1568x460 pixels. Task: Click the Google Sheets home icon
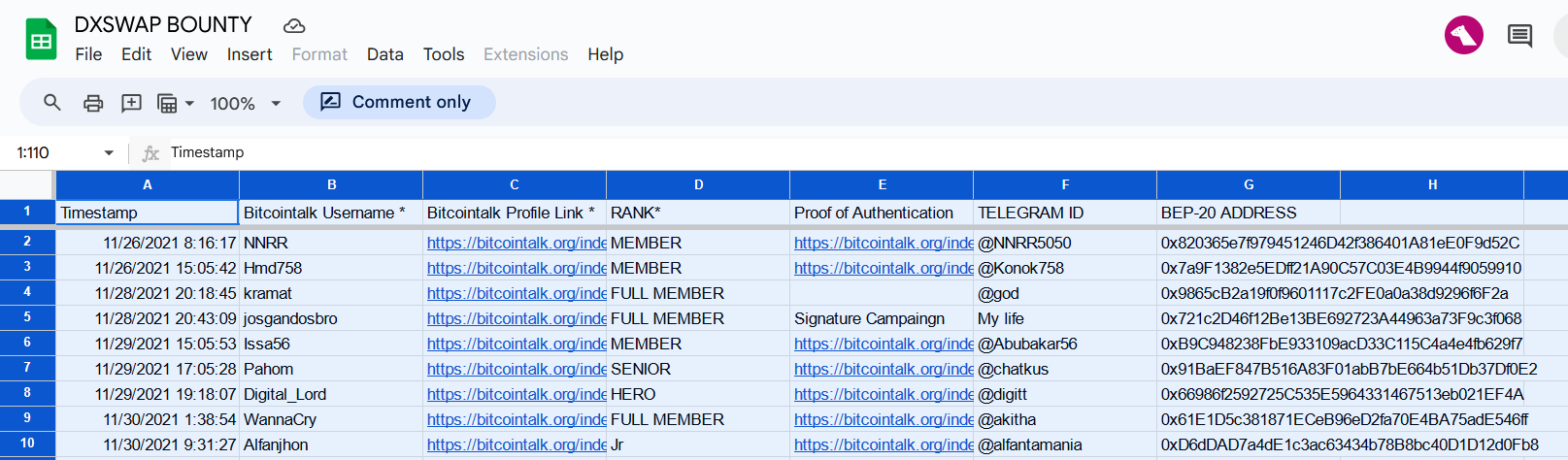click(x=41, y=40)
